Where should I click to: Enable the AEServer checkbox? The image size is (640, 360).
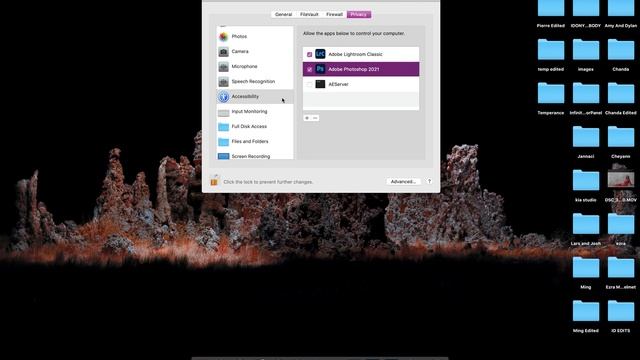click(309, 84)
